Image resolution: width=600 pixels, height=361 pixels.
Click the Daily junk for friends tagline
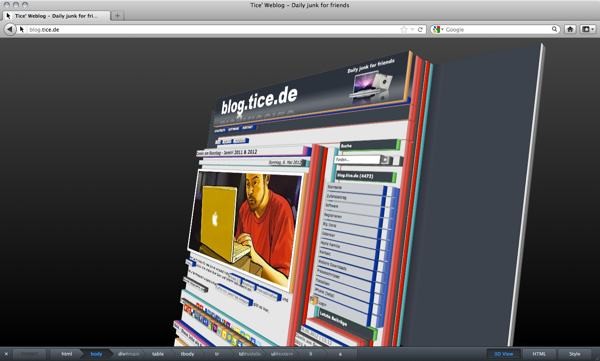pos(371,66)
